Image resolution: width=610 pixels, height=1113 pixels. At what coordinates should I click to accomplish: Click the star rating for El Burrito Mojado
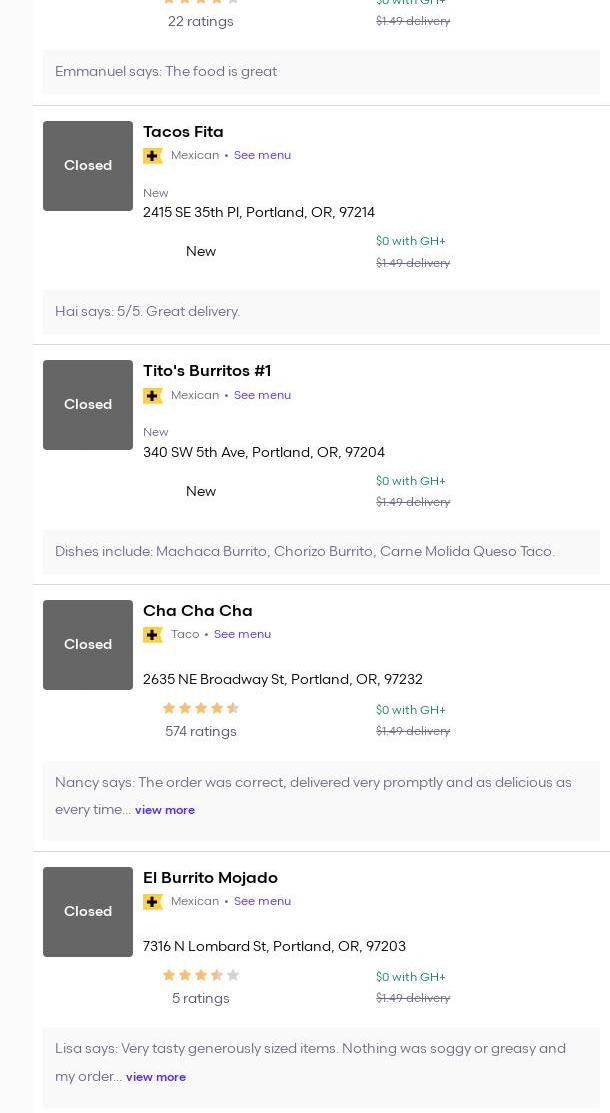201,975
